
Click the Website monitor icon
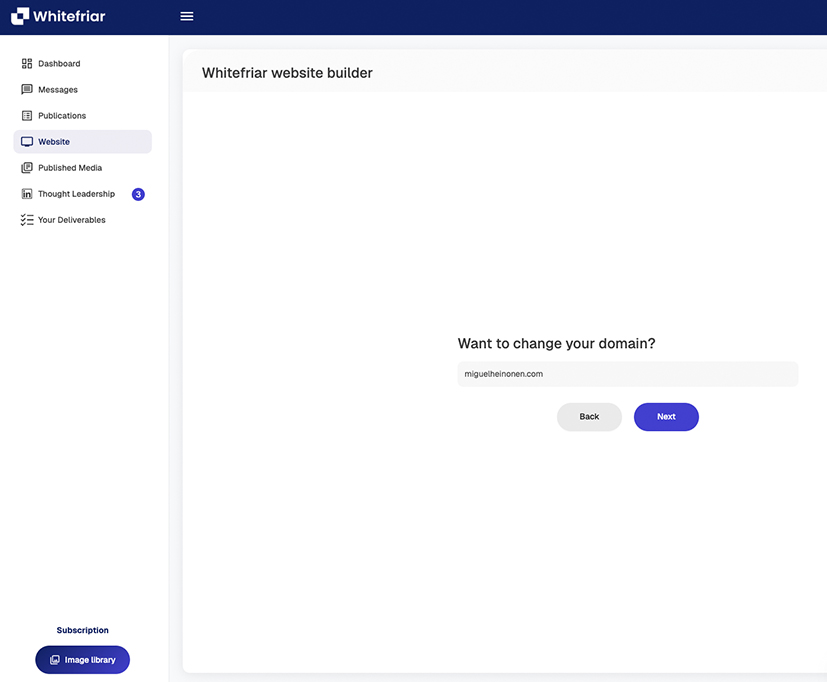(27, 142)
